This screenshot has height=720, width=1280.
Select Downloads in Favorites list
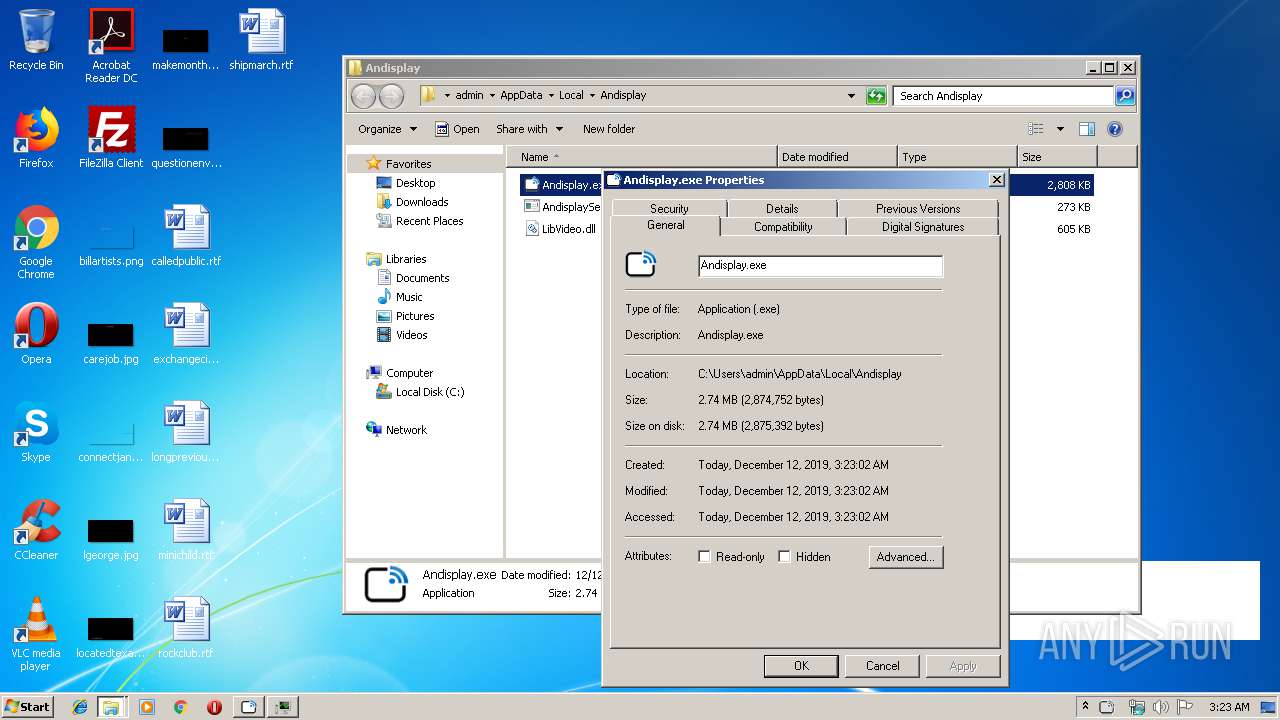[421, 202]
